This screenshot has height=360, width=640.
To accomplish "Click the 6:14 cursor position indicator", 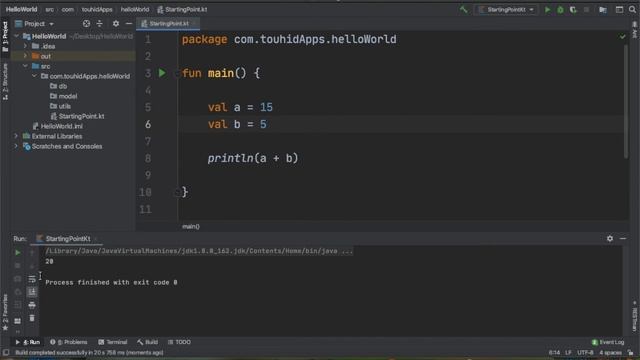I will pos(554,353).
